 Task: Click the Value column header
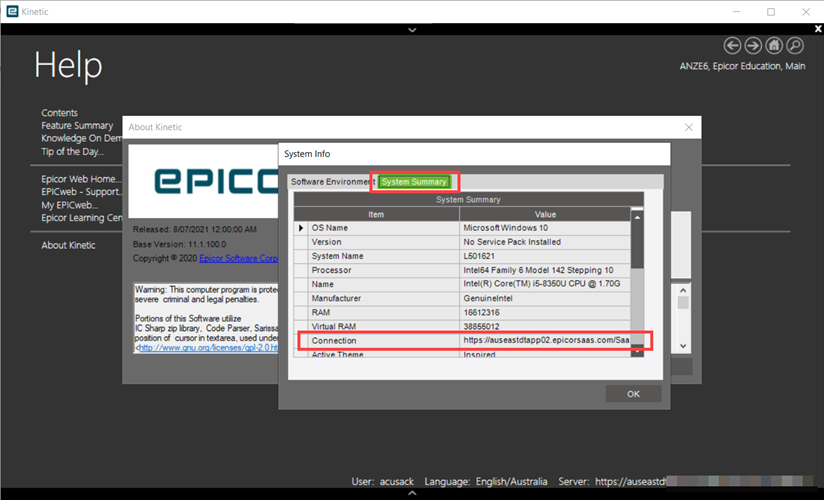(x=545, y=214)
